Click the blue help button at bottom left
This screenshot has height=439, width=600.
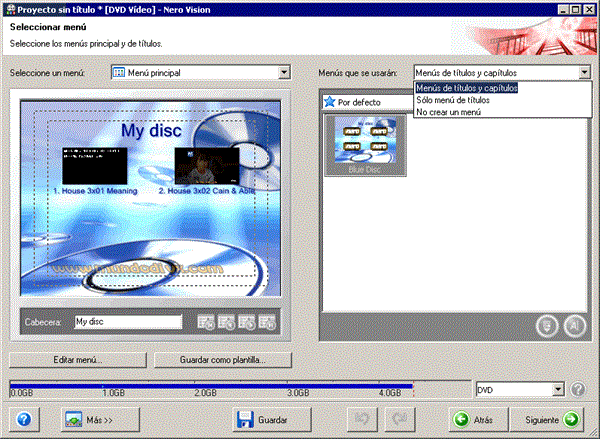(23, 419)
